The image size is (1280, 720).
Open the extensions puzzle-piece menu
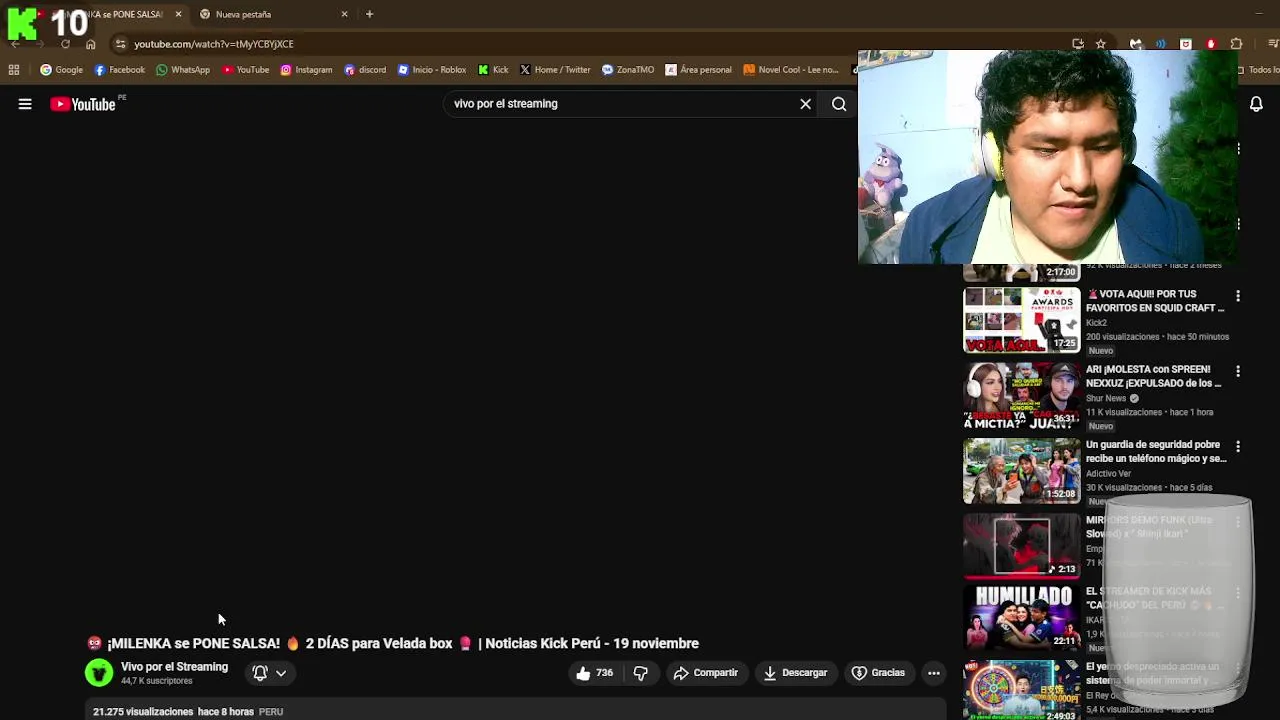pyautogui.click(x=1236, y=44)
